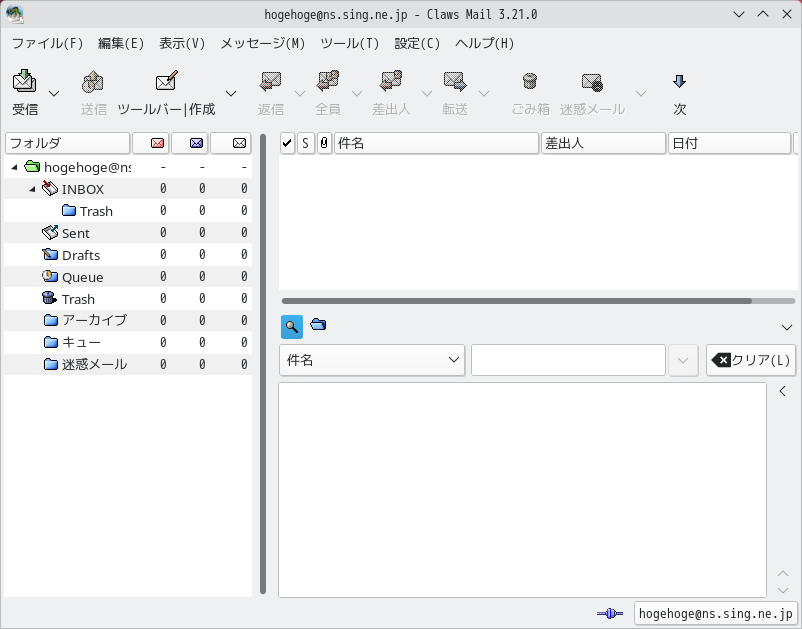Click the Forward (転送) toolbar icon

click(x=455, y=81)
